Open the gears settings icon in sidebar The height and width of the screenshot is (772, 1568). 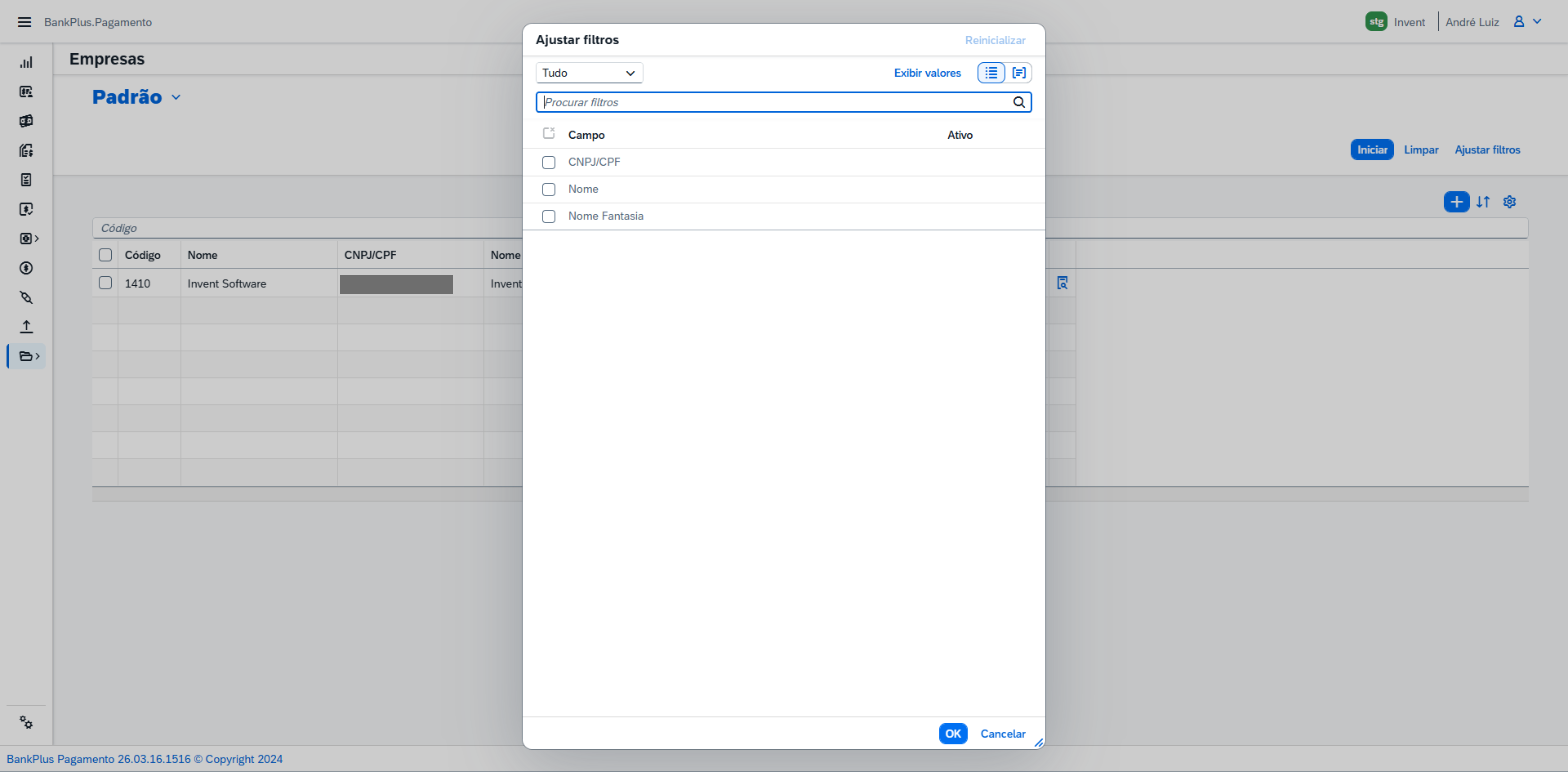coord(26,722)
